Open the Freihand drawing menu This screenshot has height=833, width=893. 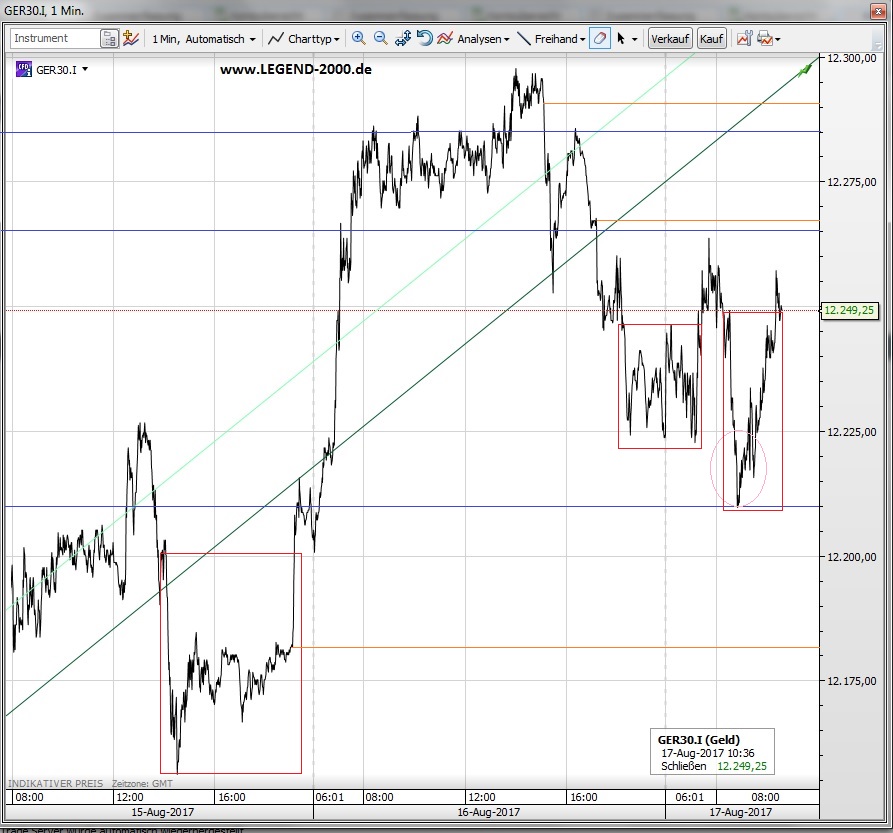(551, 38)
